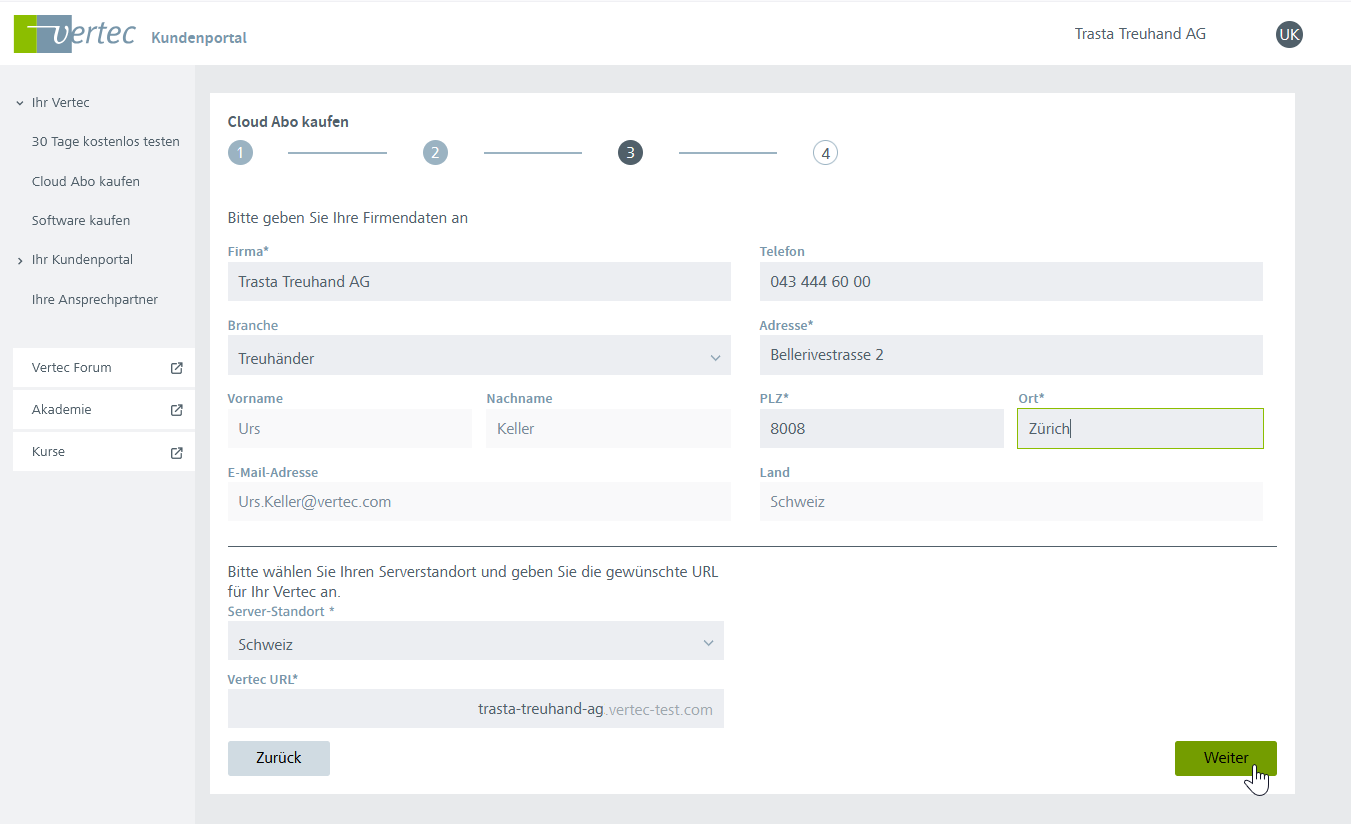The height and width of the screenshot is (824, 1351).
Task: Select step 4 circle in wizard
Action: coord(825,153)
